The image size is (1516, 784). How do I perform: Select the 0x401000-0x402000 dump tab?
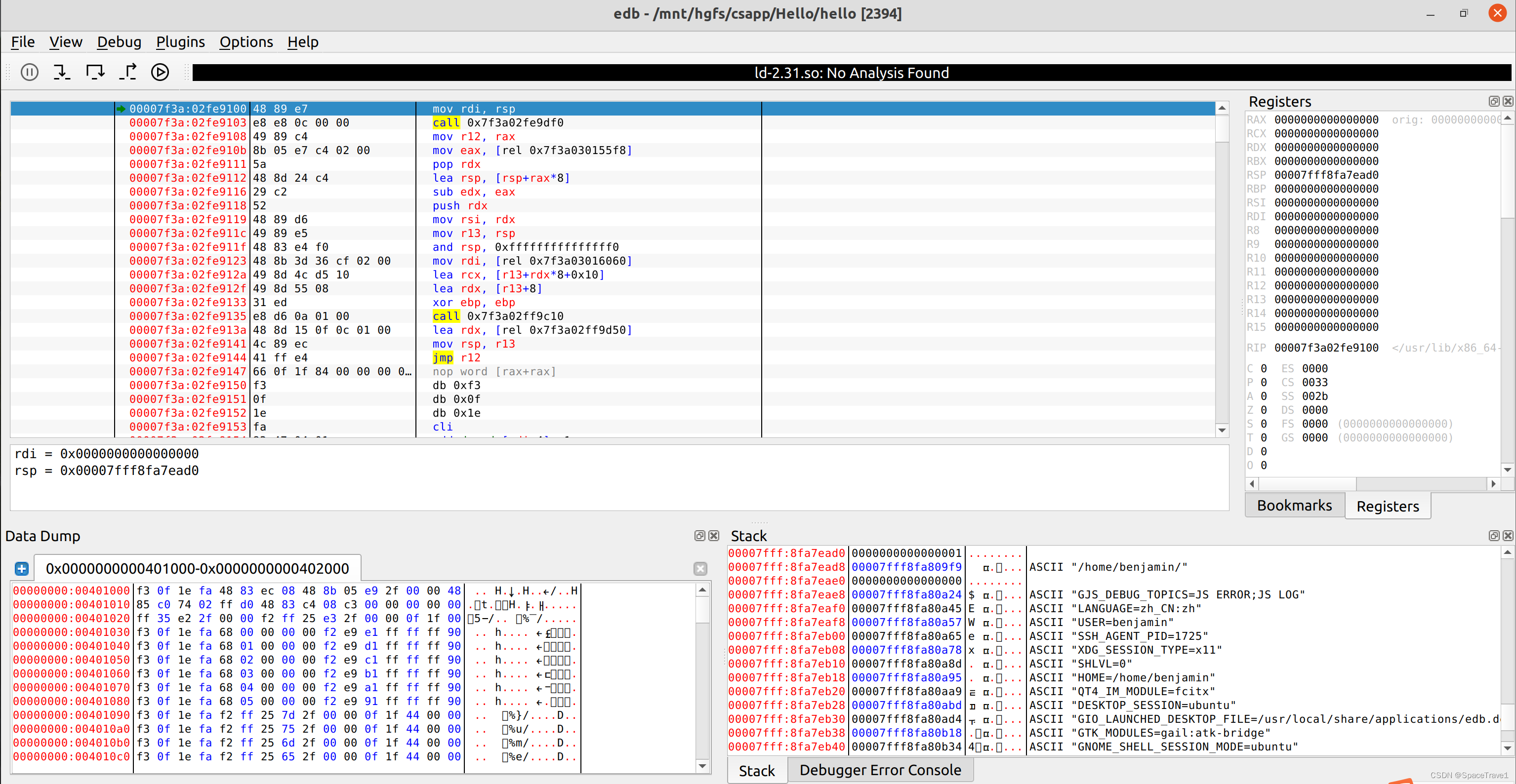click(x=197, y=568)
